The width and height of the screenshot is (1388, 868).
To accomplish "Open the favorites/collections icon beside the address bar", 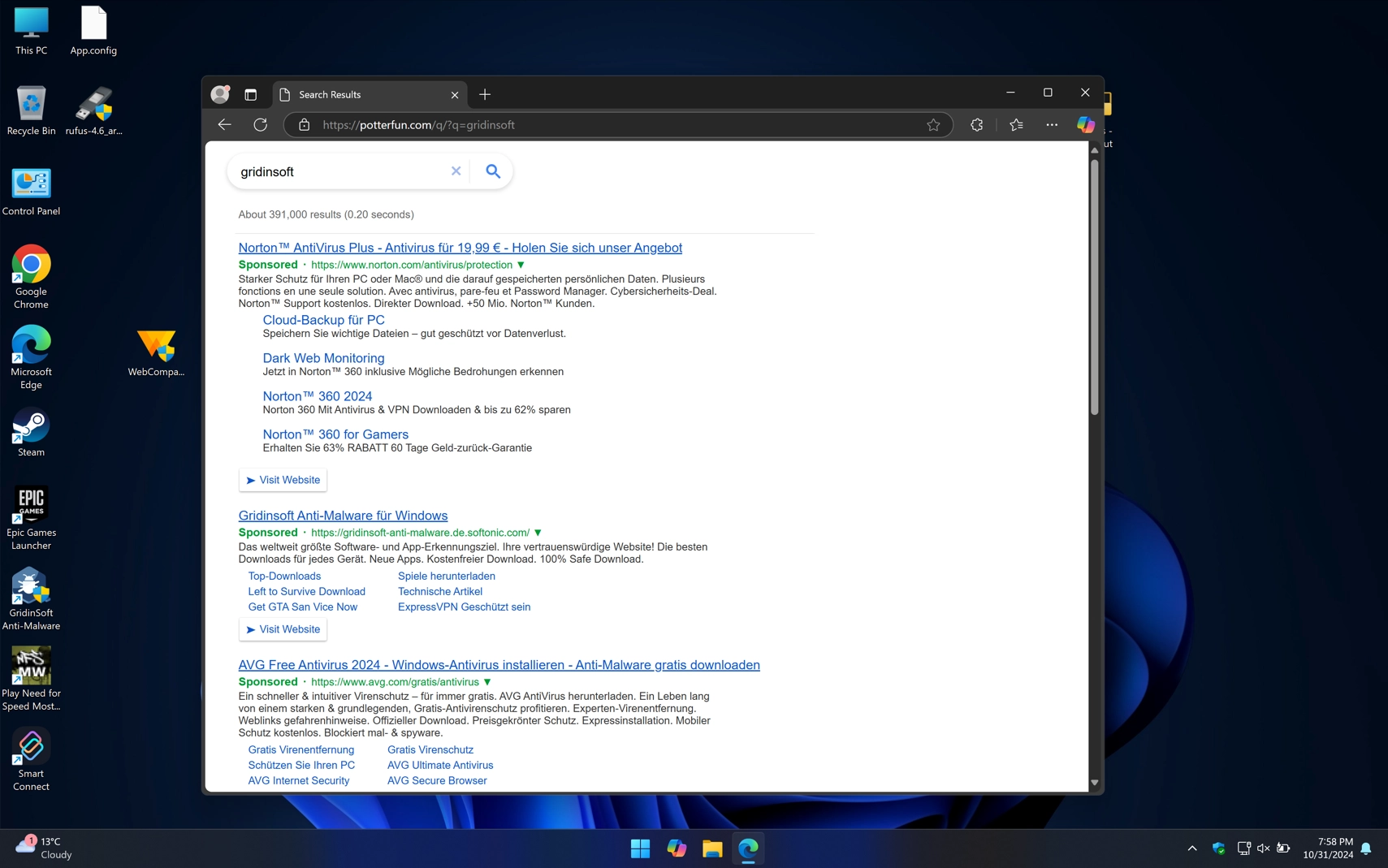I will click(1016, 124).
